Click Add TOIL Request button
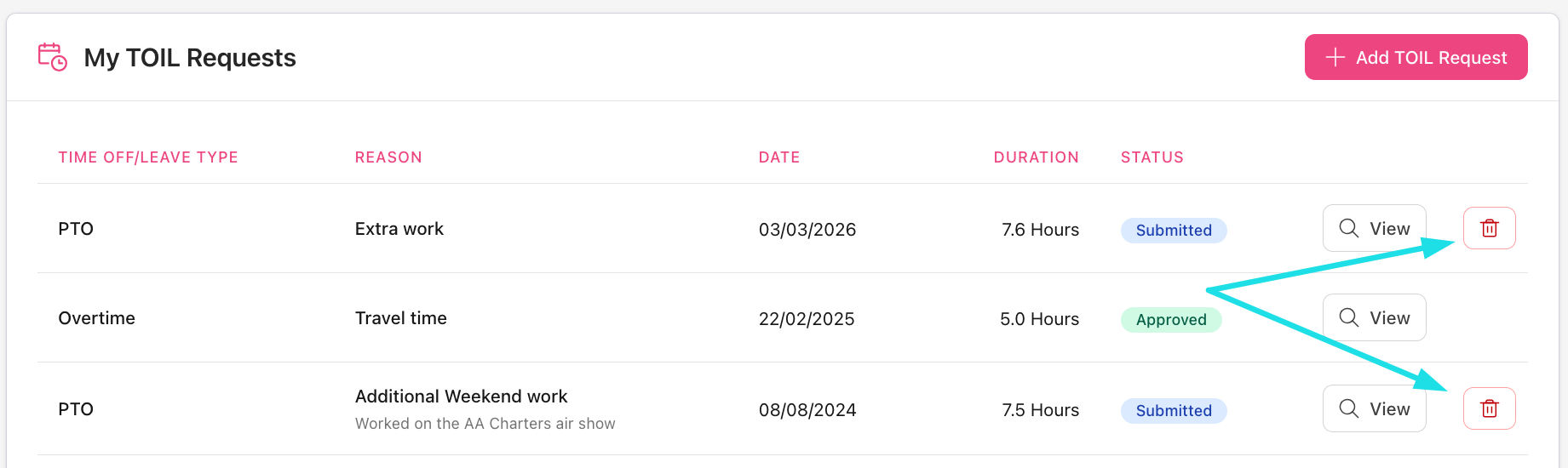The width and height of the screenshot is (1568, 468). [x=1416, y=57]
